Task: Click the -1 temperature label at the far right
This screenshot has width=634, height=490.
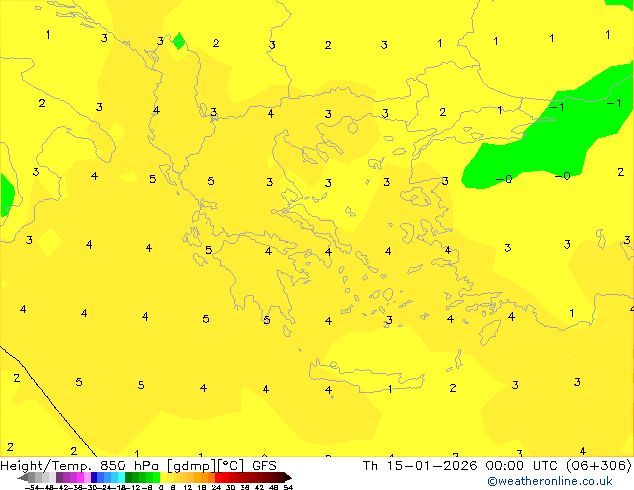Action: pyautogui.click(x=613, y=103)
